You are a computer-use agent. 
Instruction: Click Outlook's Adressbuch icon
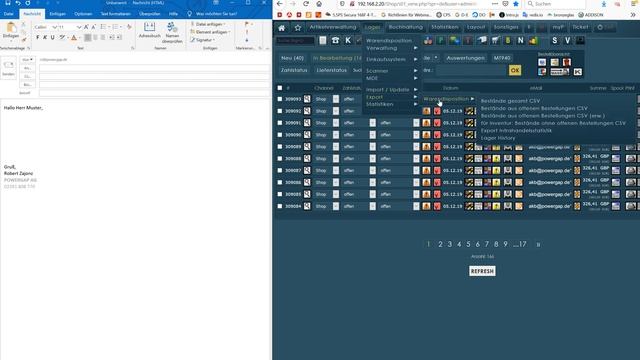[x=149, y=30]
